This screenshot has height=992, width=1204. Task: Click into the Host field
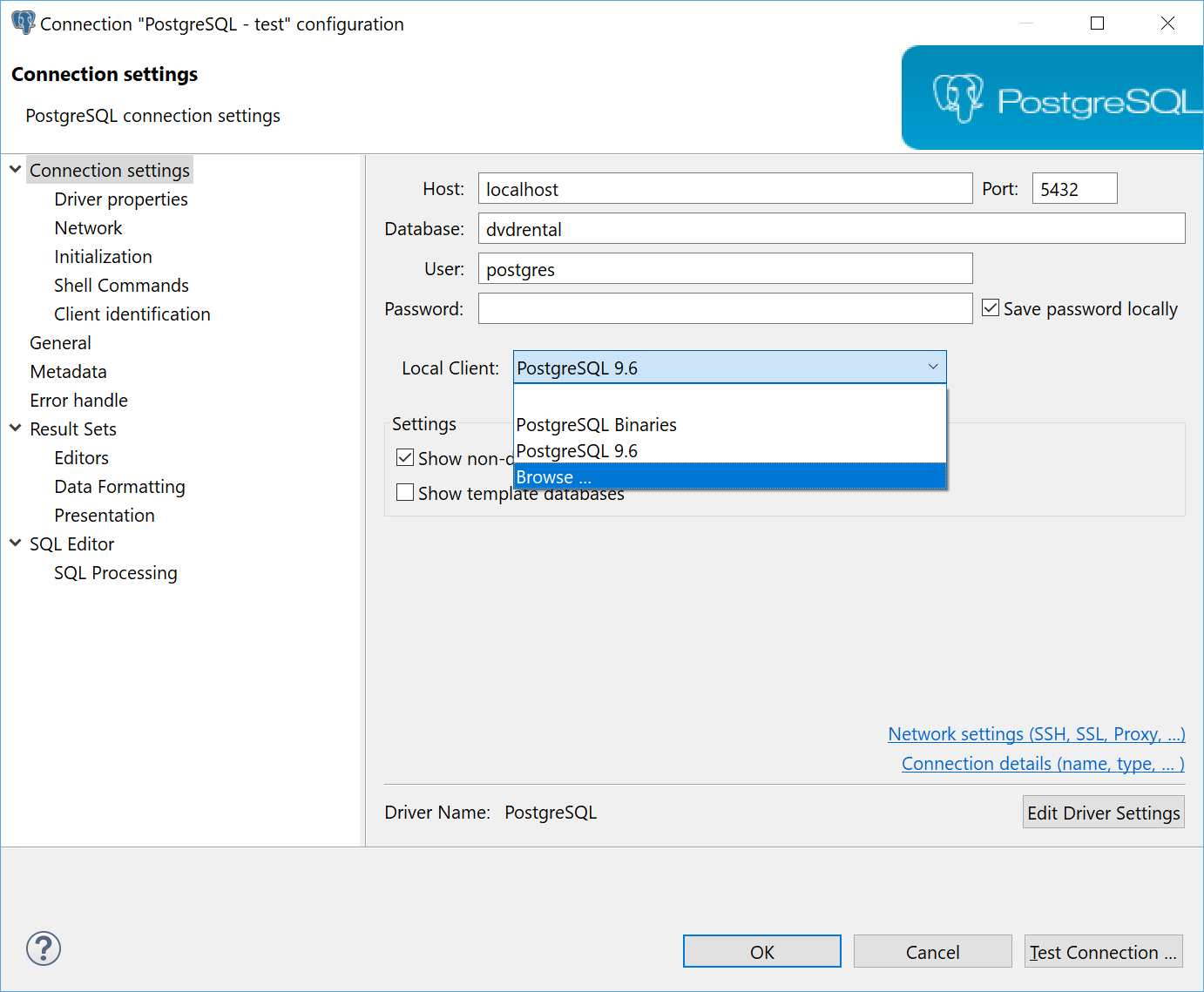pyautogui.click(x=725, y=188)
